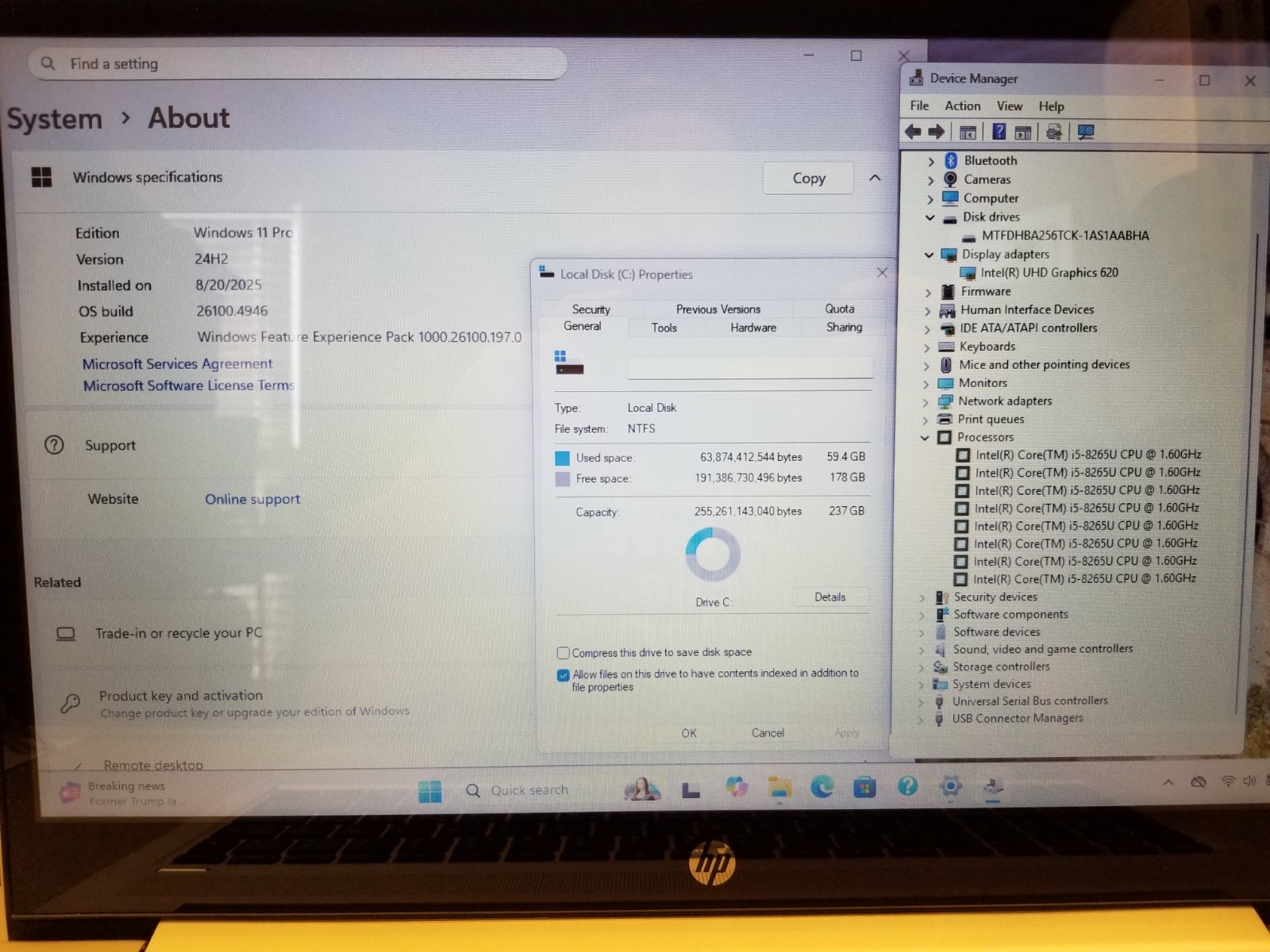The image size is (1270, 952).
Task: Go back using Device Manager's Back arrow
Action: pyautogui.click(x=913, y=132)
